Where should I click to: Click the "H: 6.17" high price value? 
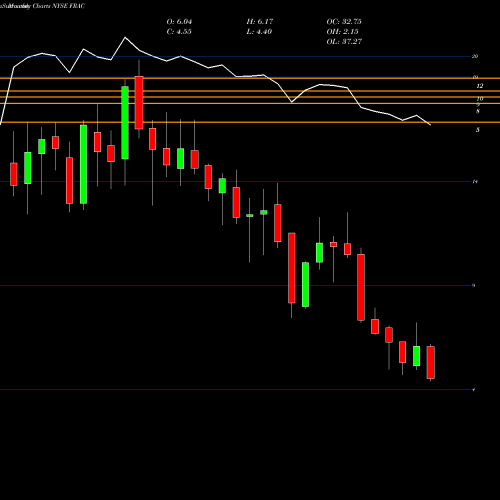point(260,22)
